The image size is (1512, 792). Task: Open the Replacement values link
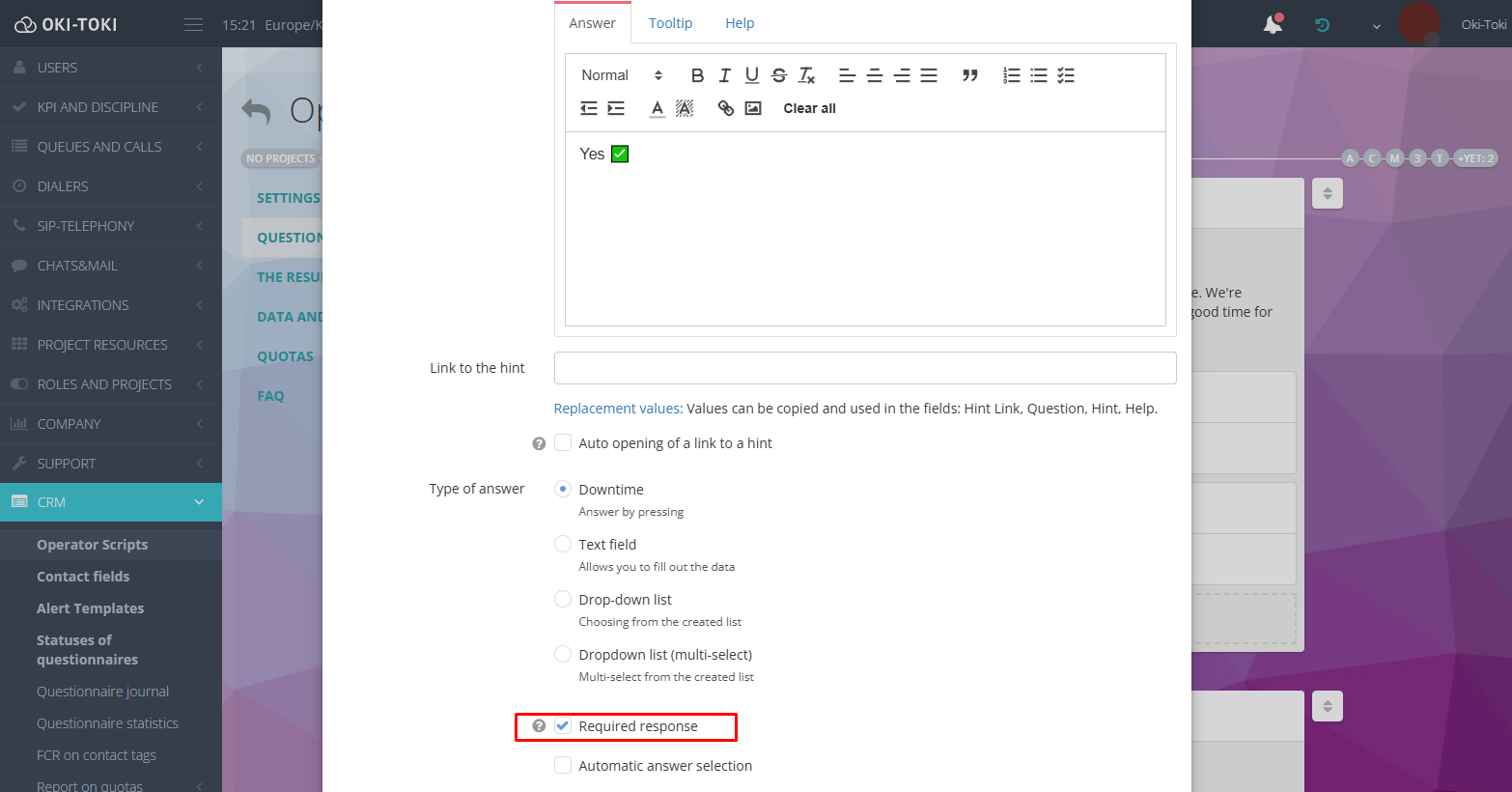point(618,409)
